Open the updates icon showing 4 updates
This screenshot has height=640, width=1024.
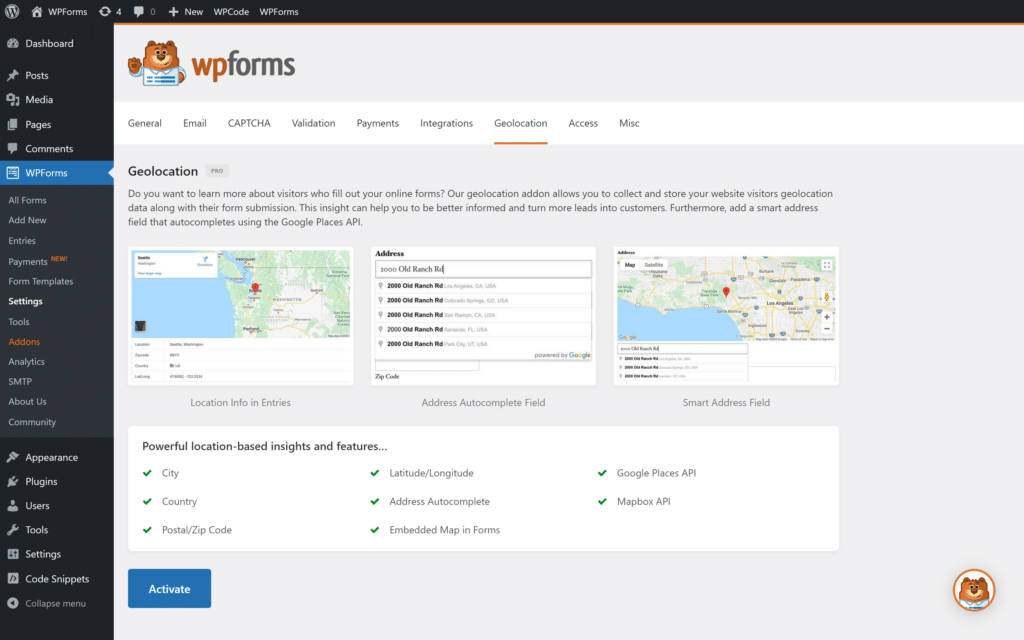click(x=105, y=11)
